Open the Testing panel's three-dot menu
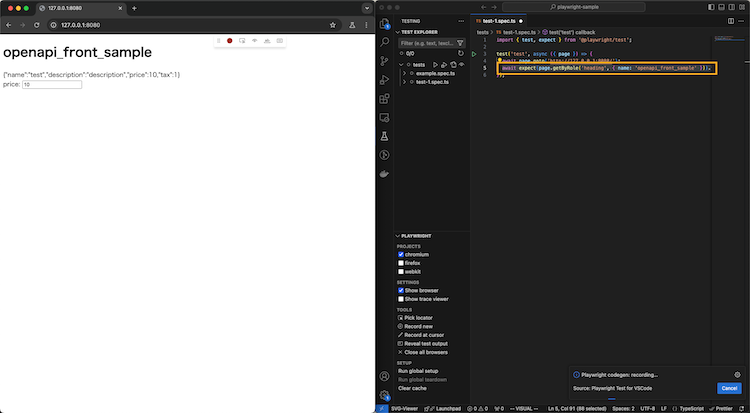This screenshot has width=750, height=413. coord(461,21)
